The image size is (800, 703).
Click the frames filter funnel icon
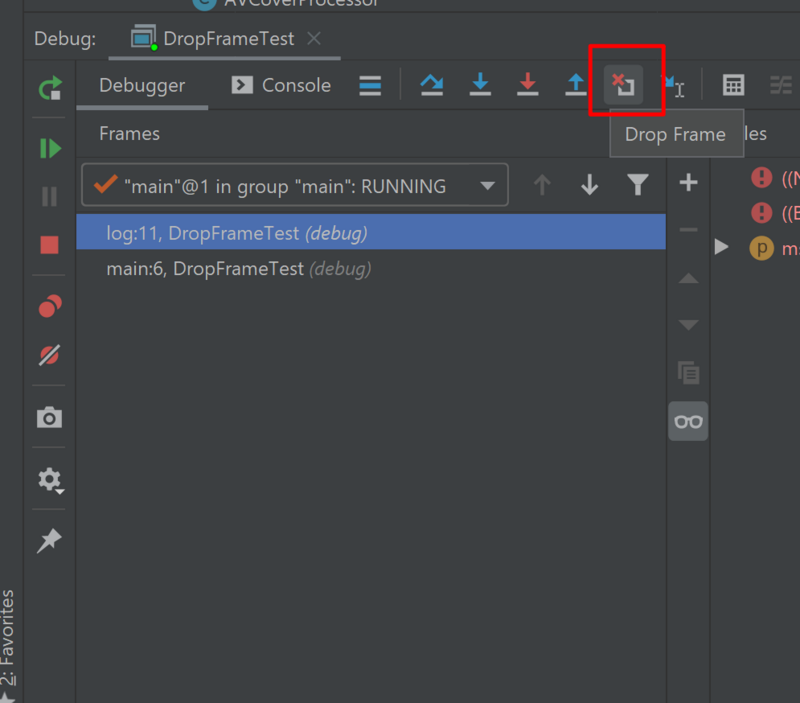coord(638,185)
